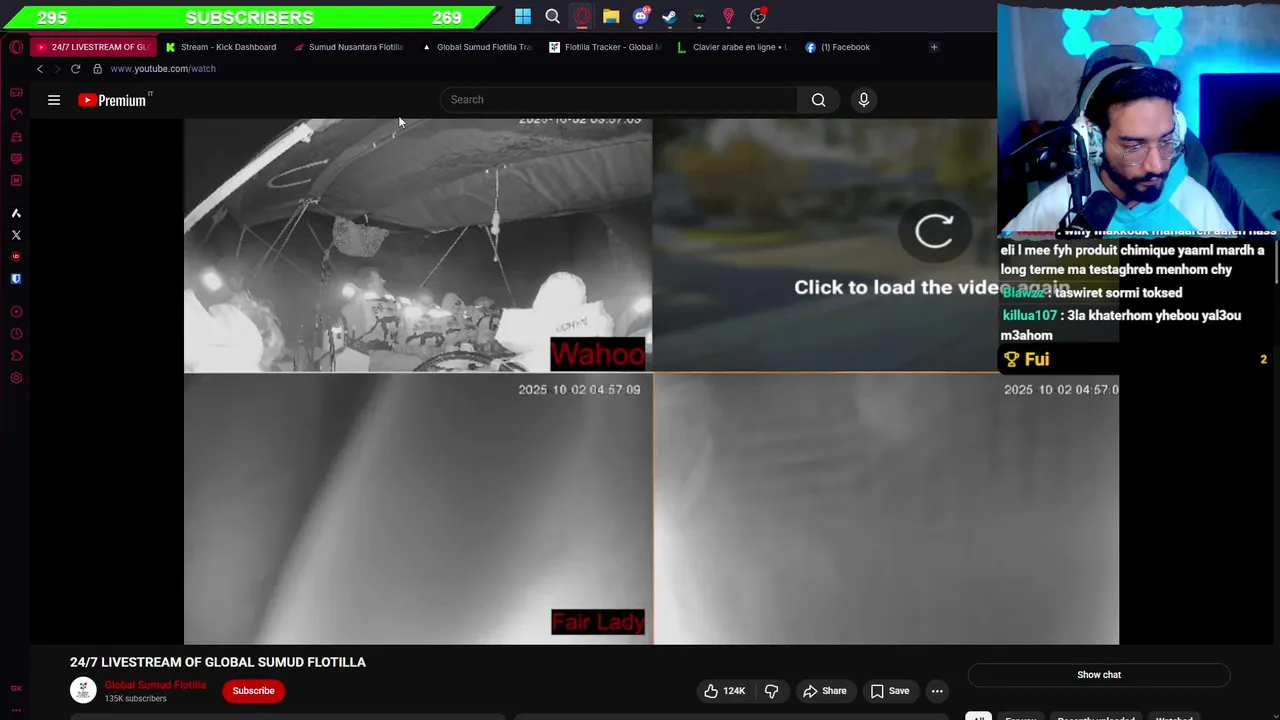
Task: Start voice search with the microphone
Action: (864, 100)
